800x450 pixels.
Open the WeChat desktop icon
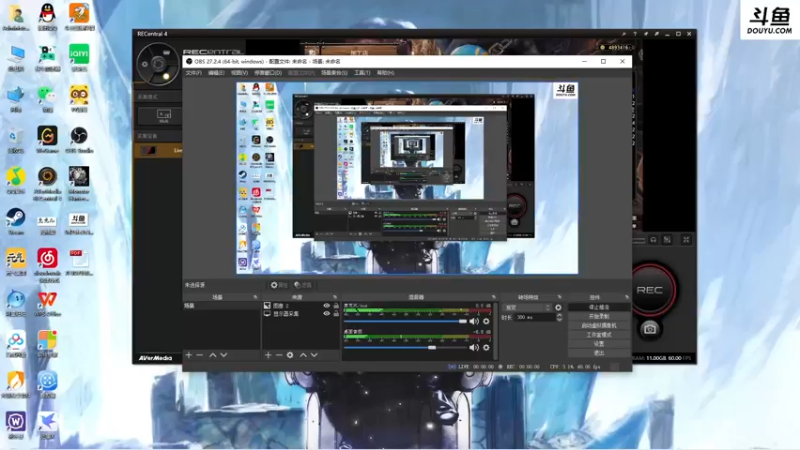pos(47,98)
